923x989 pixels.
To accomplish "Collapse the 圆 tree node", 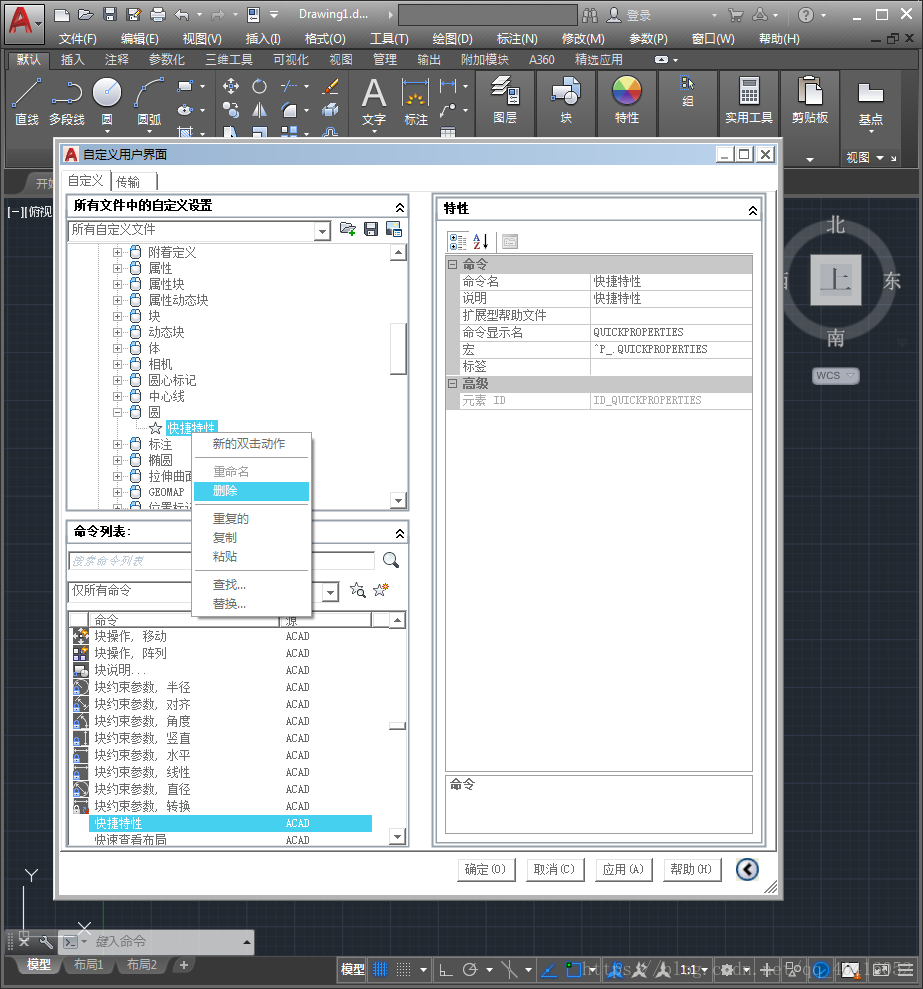I will point(117,412).
